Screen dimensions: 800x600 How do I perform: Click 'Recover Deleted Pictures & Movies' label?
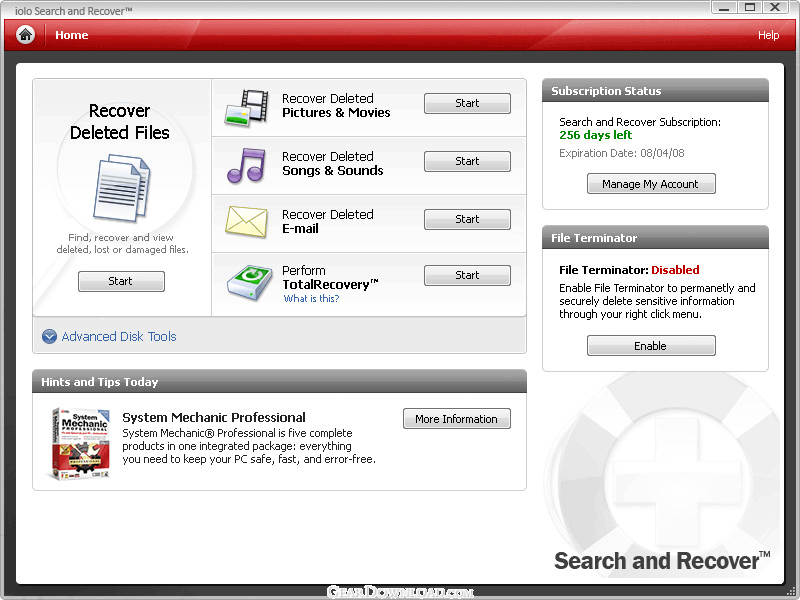tap(336, 106)
